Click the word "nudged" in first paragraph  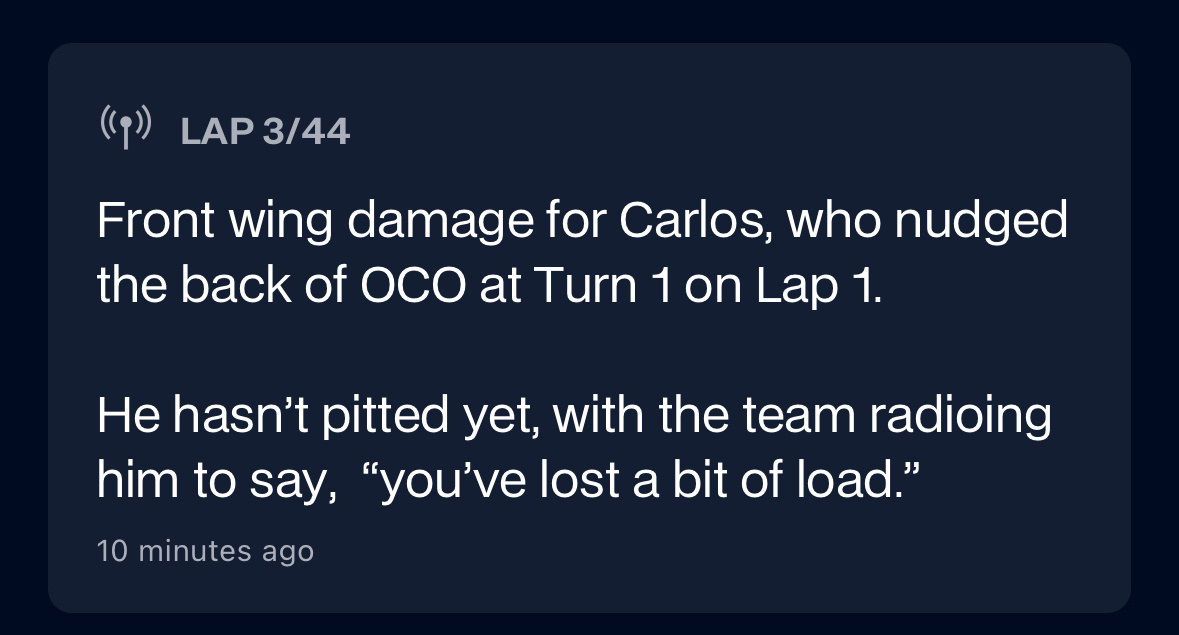(x=980, y=221)
